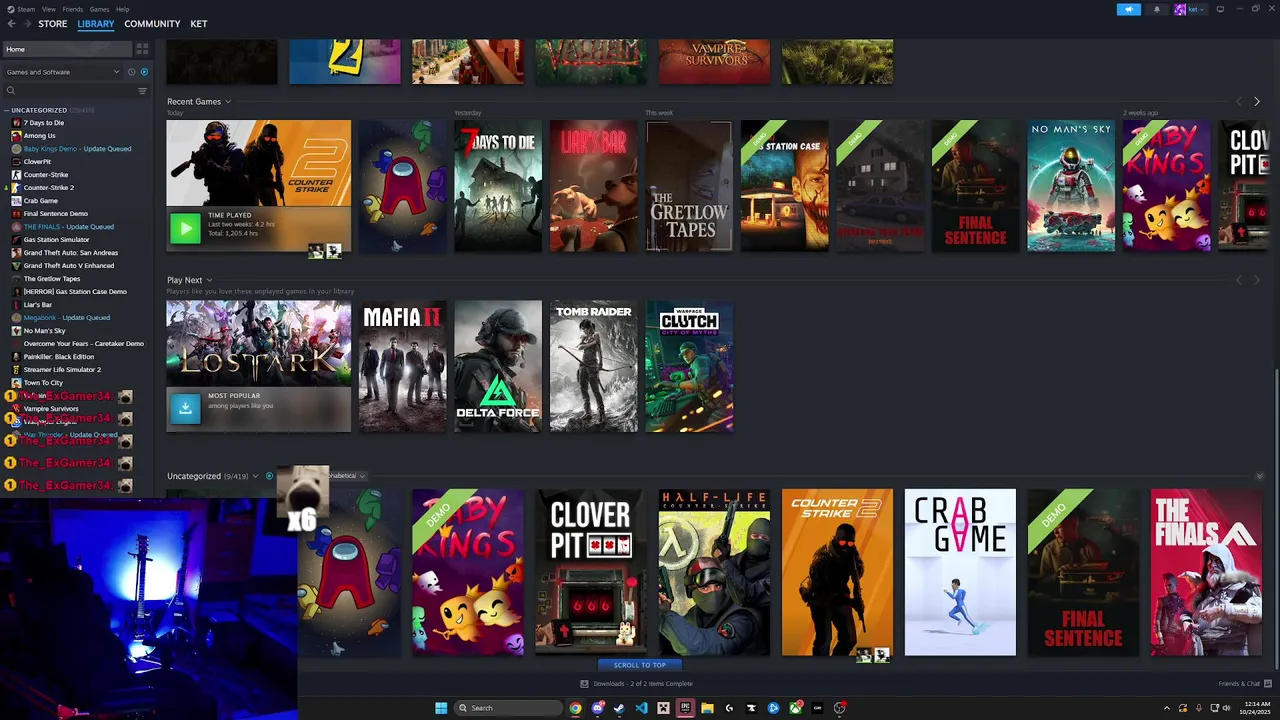Open Mafia II cover in Play Next
The width and height of the screenshot is (1280, 720).
[x=402, y=367]
